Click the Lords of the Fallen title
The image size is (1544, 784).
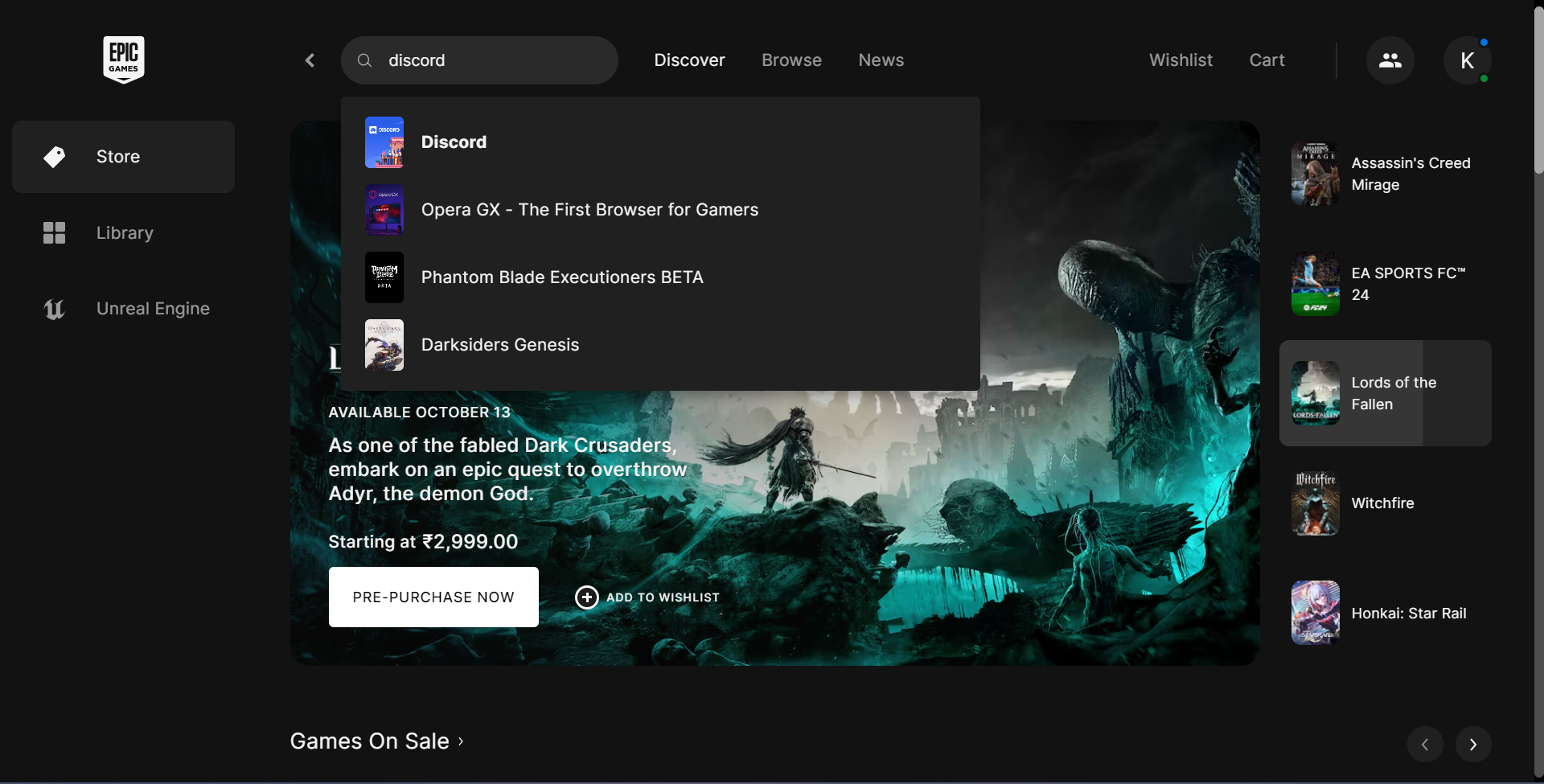coord(1394,393)
